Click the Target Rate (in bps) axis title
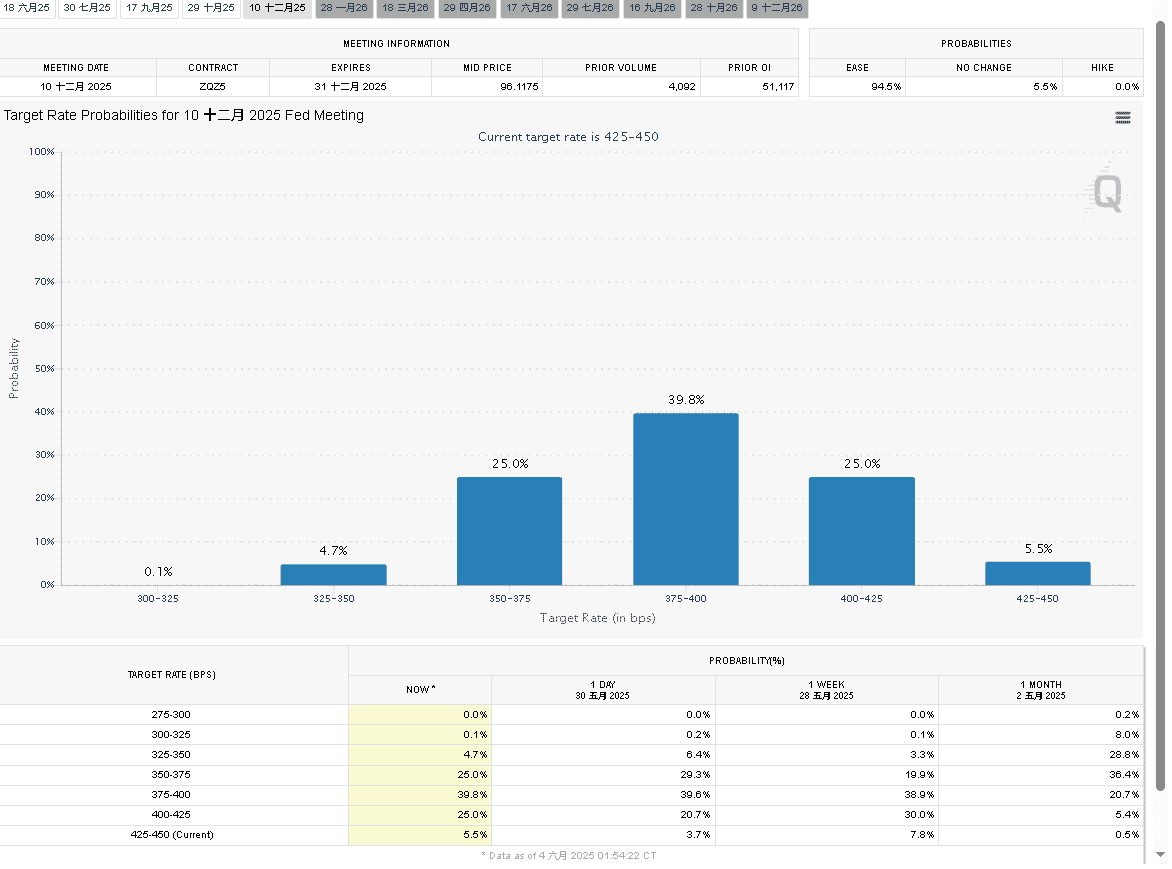1172x869 pixels. 597,618
